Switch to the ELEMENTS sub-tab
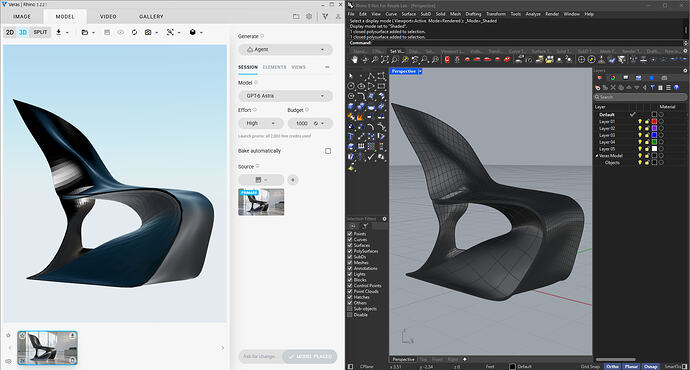The height and width of the screenshot is (370, 690). coord(275,67)
